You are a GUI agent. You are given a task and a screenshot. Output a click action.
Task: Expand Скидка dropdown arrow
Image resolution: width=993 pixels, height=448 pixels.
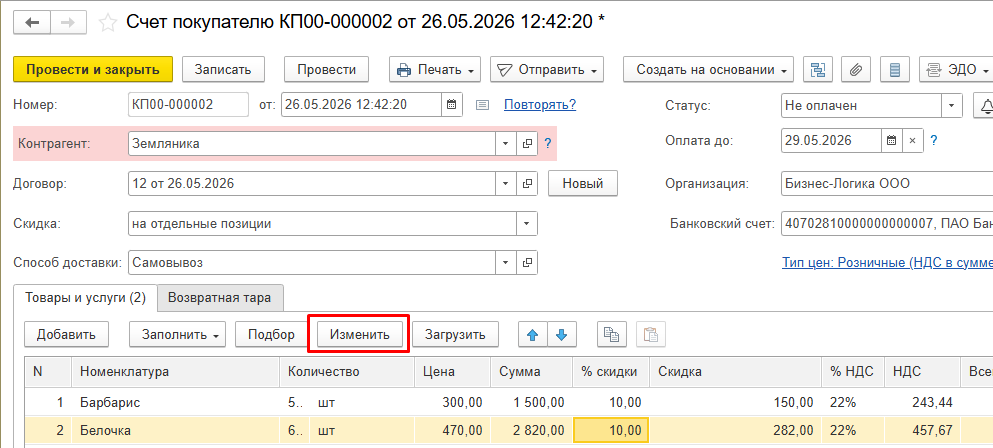click(x=527, y=223)
